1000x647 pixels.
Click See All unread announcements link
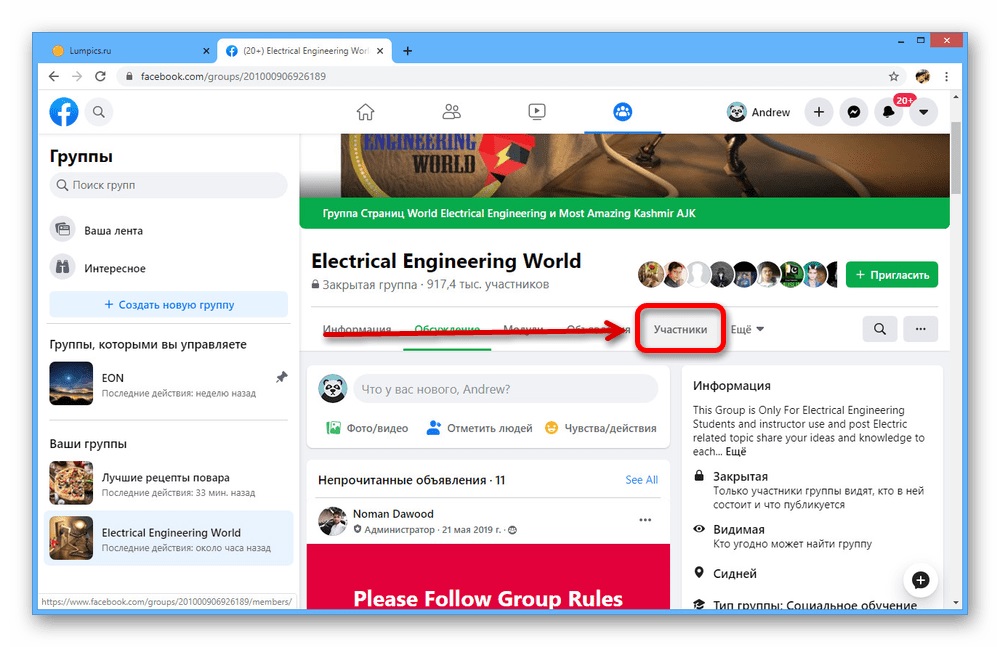pyautogui.click(x=641, y=480)
